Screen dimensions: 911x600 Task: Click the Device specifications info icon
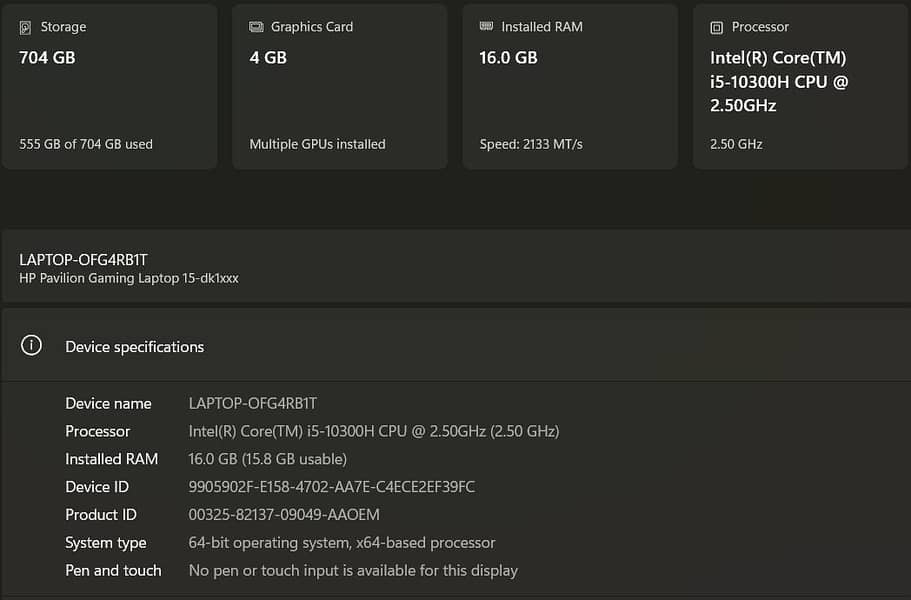[32, 346]
